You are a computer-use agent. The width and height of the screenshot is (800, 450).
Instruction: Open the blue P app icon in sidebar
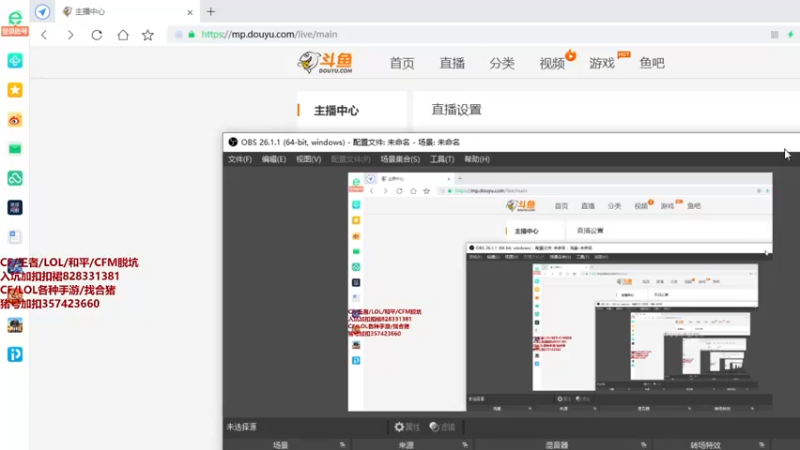click(15, 354)
